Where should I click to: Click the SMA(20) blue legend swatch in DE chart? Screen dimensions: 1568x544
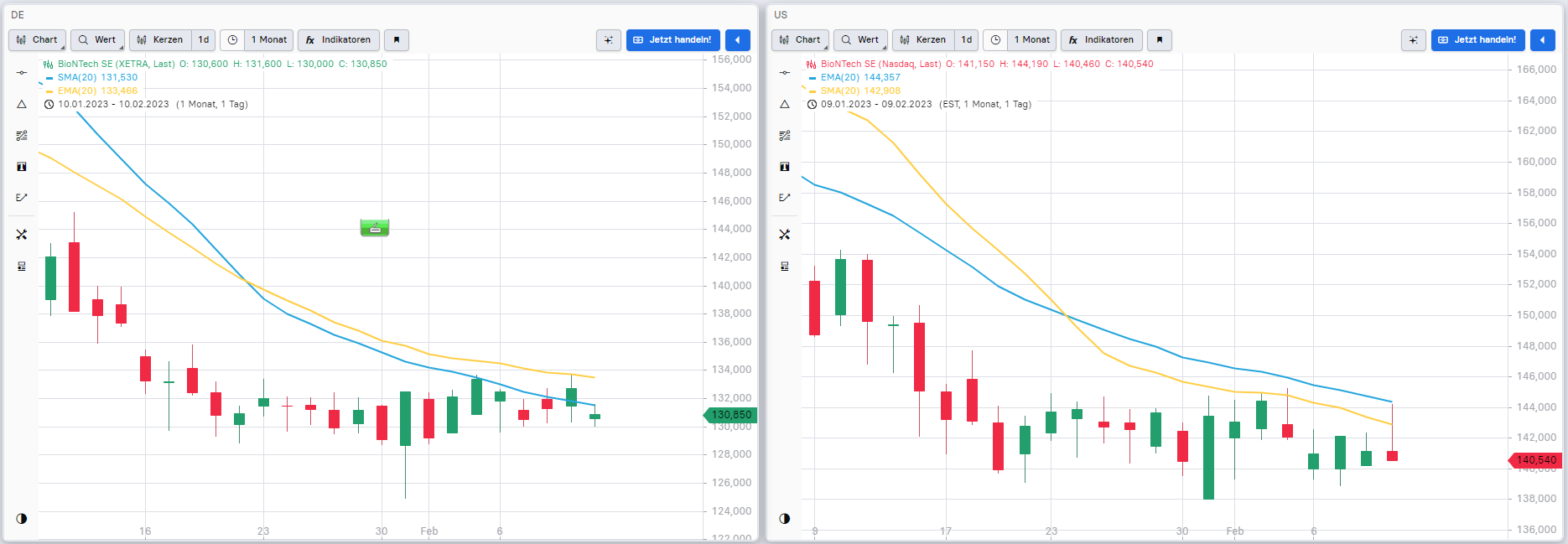click(49, 77)
